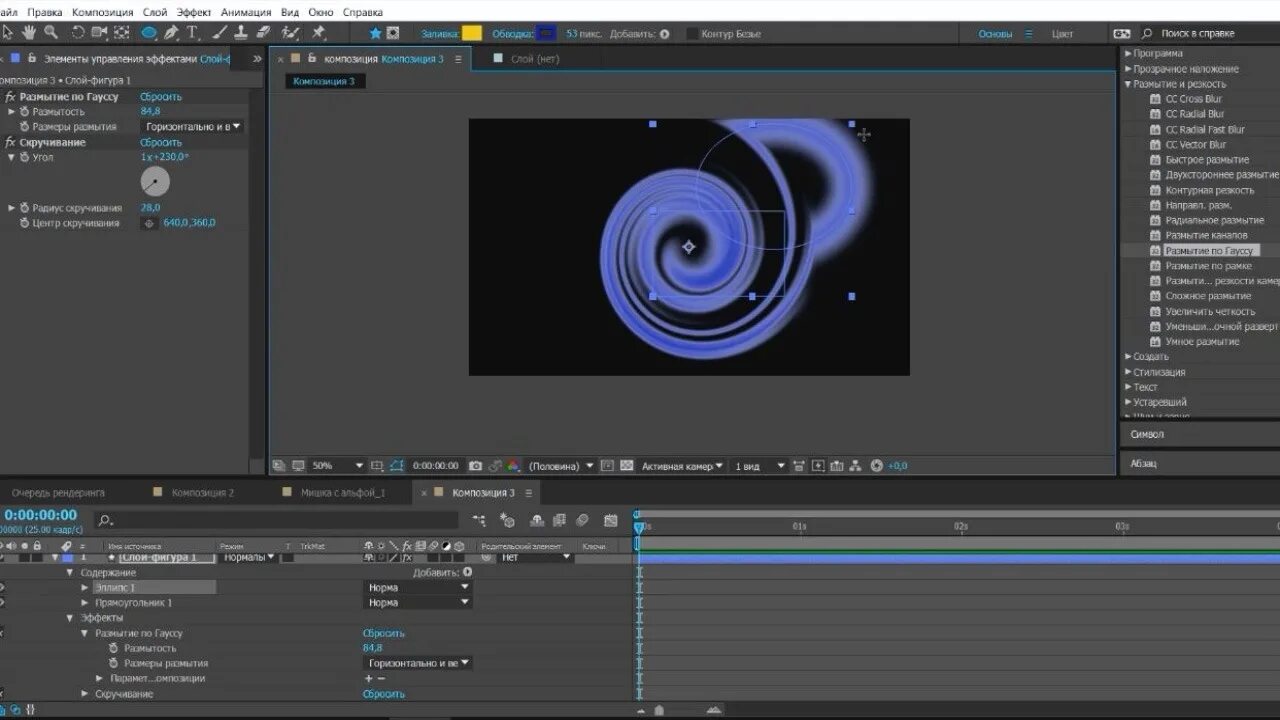Select the Roto Brush tool
Viewport: 1280px width, 720px height.
pyautogui.click(x=290, y=33)
